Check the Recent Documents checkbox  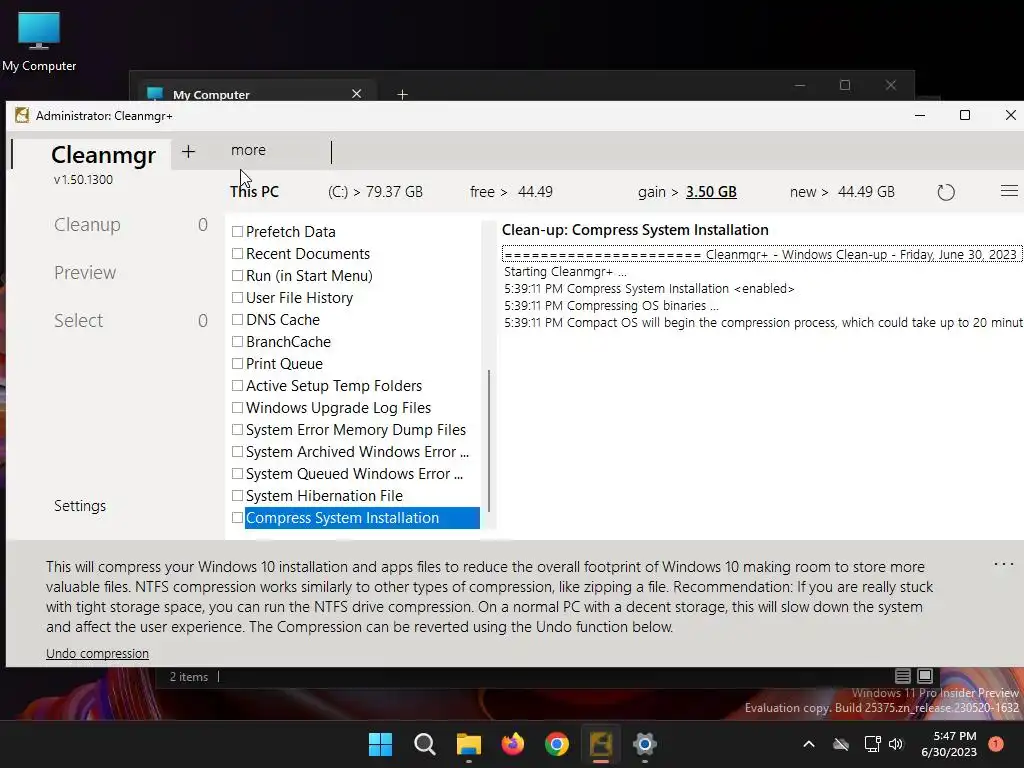[238, 253]
